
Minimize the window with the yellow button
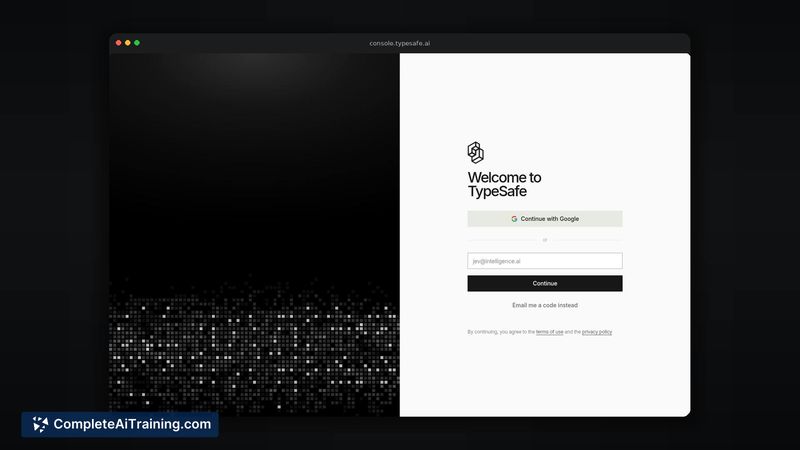[x=128, y=43]
